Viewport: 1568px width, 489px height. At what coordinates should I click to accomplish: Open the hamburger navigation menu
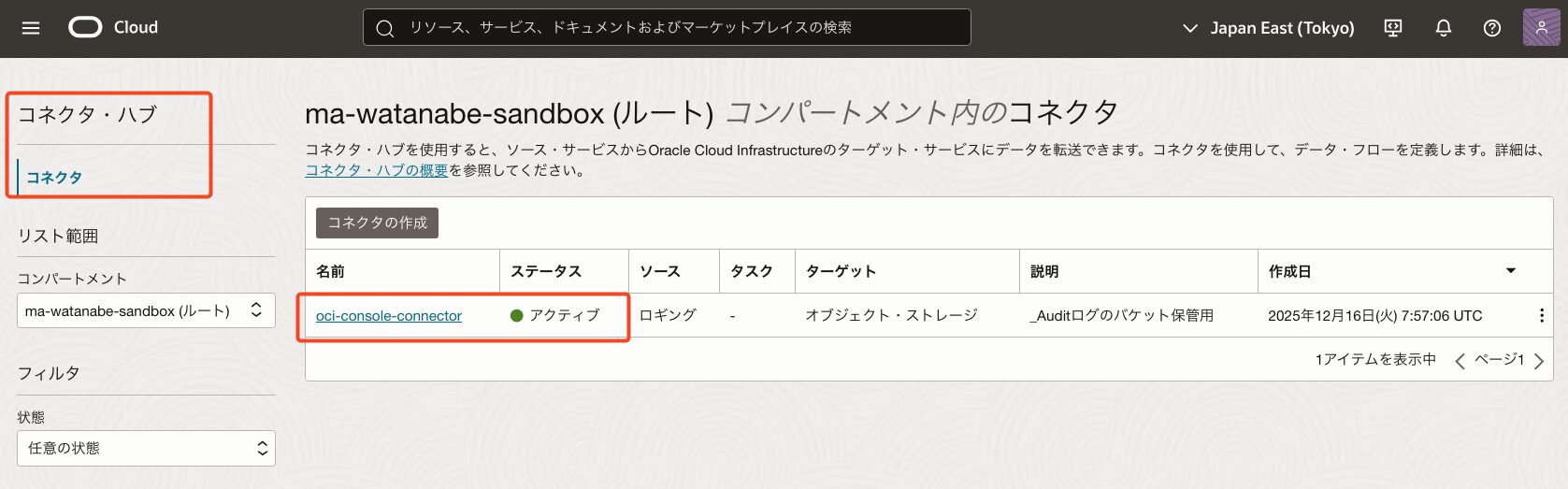[31, 28]
